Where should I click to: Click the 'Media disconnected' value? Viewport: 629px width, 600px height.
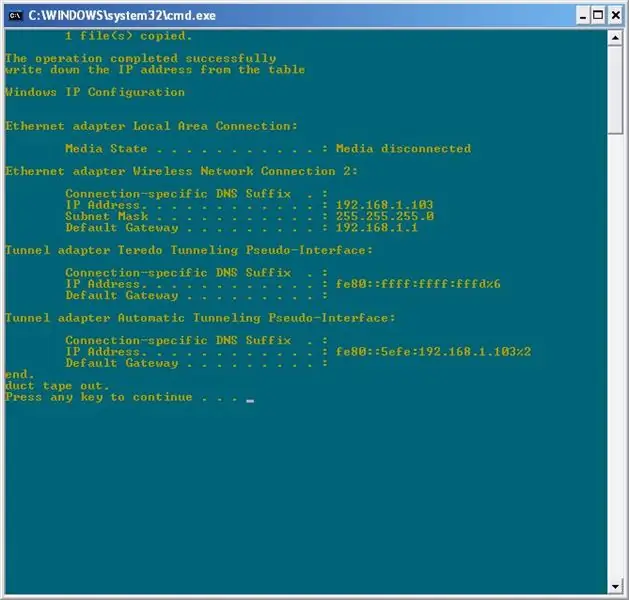pos(404,149)
